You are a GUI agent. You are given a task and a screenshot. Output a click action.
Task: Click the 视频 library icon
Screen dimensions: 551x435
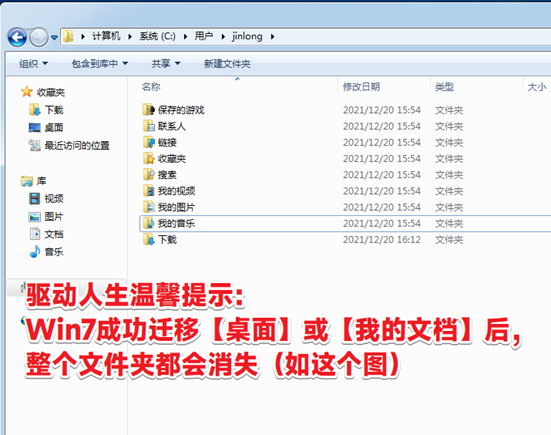(x=34, y=199)
